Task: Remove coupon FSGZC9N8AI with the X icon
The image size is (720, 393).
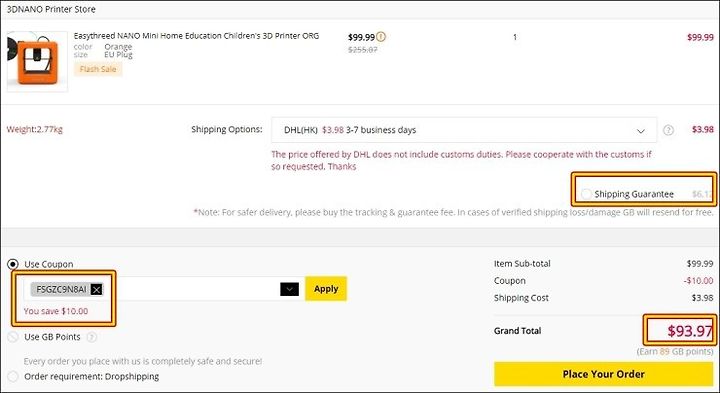Action: point(96,289)
